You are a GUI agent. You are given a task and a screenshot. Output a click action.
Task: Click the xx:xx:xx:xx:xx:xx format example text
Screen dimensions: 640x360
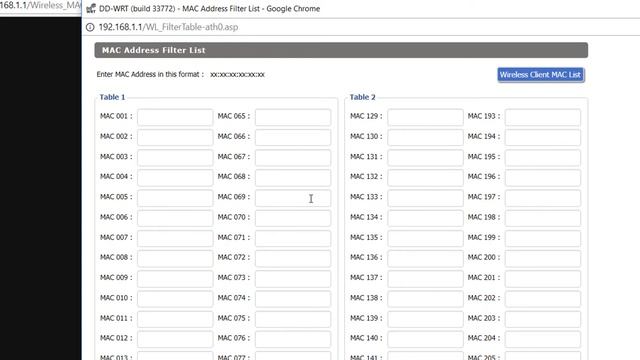coord(237,75)
